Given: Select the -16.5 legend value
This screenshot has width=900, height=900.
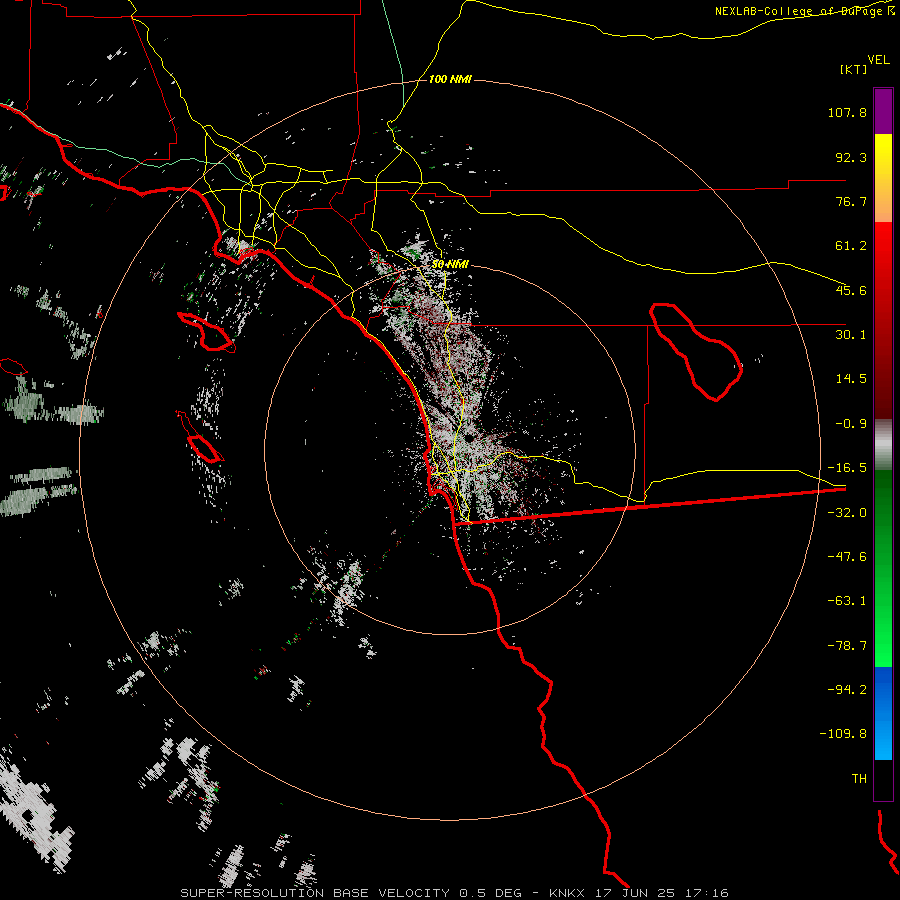Looking at the screenshot, I should (847, 468).
